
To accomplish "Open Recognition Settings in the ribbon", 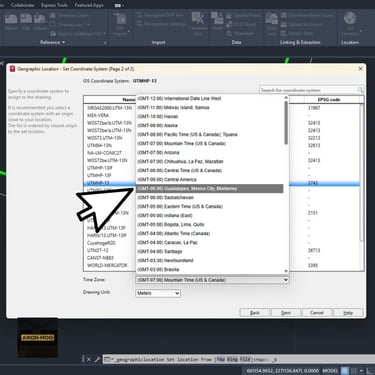I will pyautogui.click(x=161, y=24).
